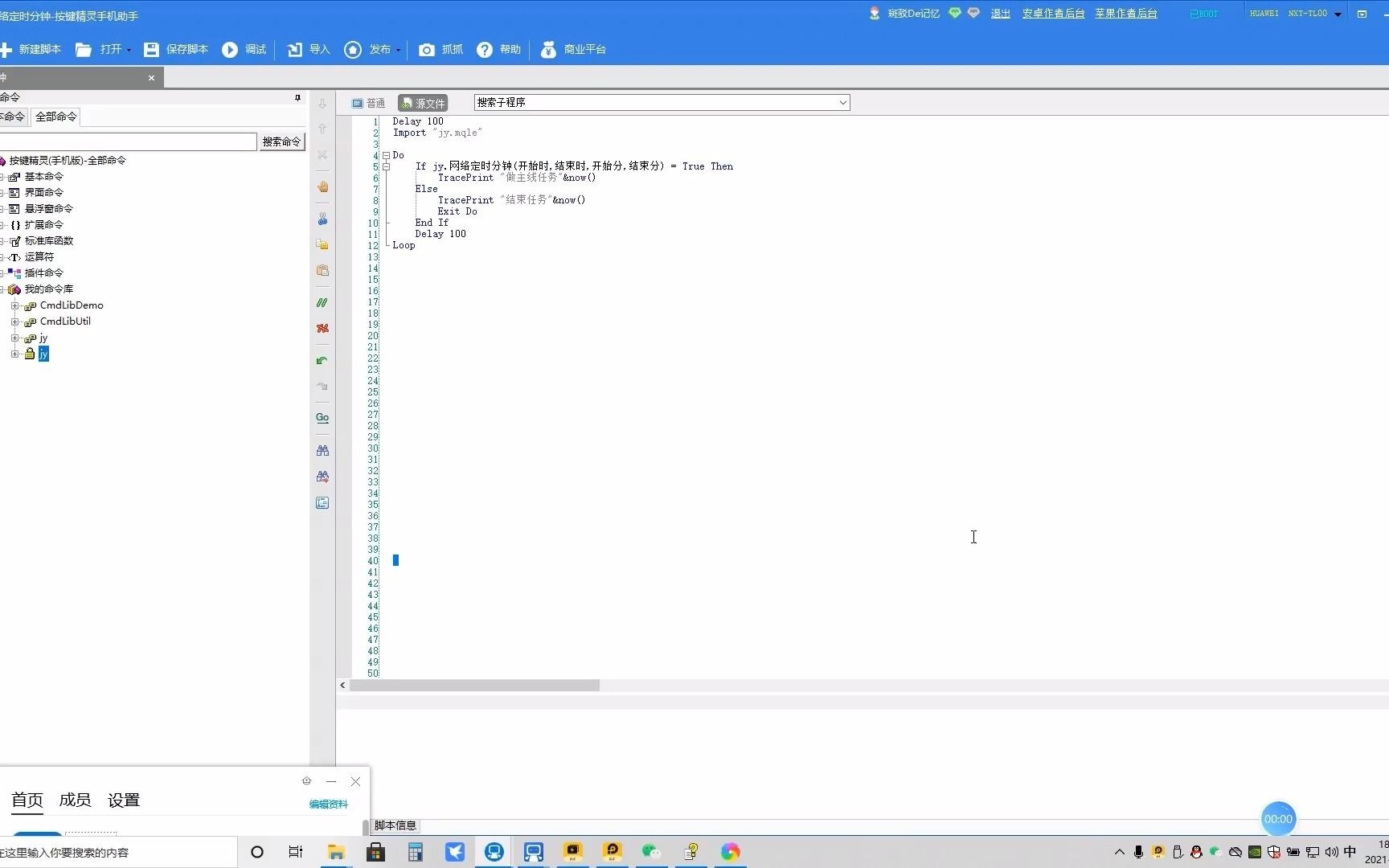Click 编辑资料 link in popup
Image resolution: width=1389 pixels, height=868 pixels.
[x=329, y=805]
